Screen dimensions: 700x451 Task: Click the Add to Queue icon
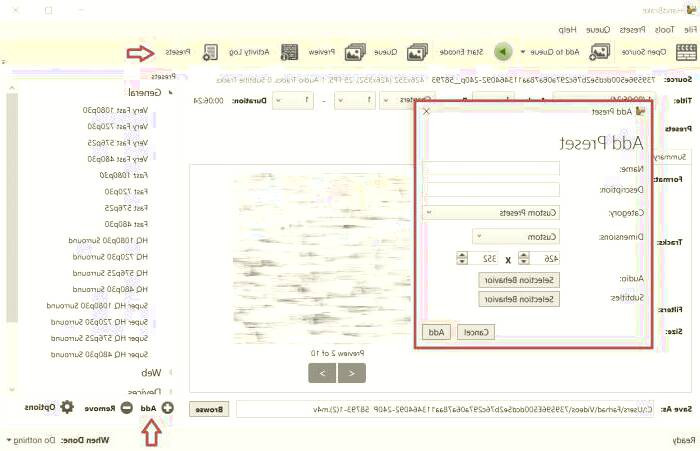418,51
